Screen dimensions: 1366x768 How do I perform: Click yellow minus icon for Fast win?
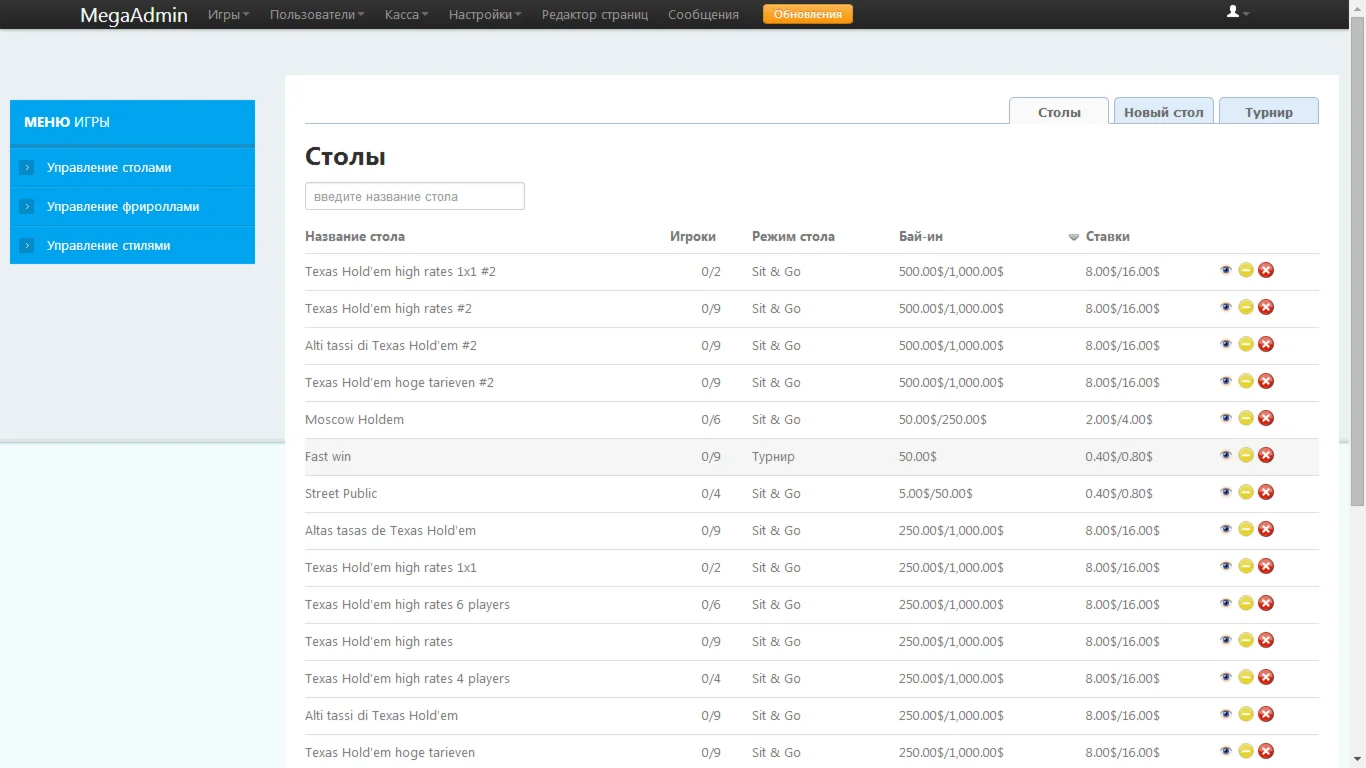coord(1246,456)
